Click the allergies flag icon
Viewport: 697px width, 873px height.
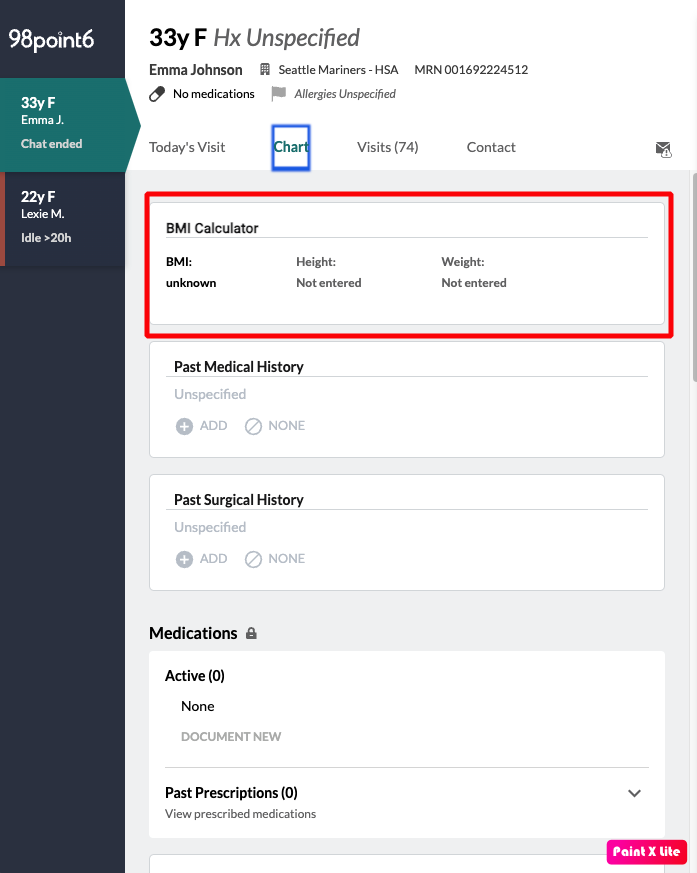coord(278,94)
